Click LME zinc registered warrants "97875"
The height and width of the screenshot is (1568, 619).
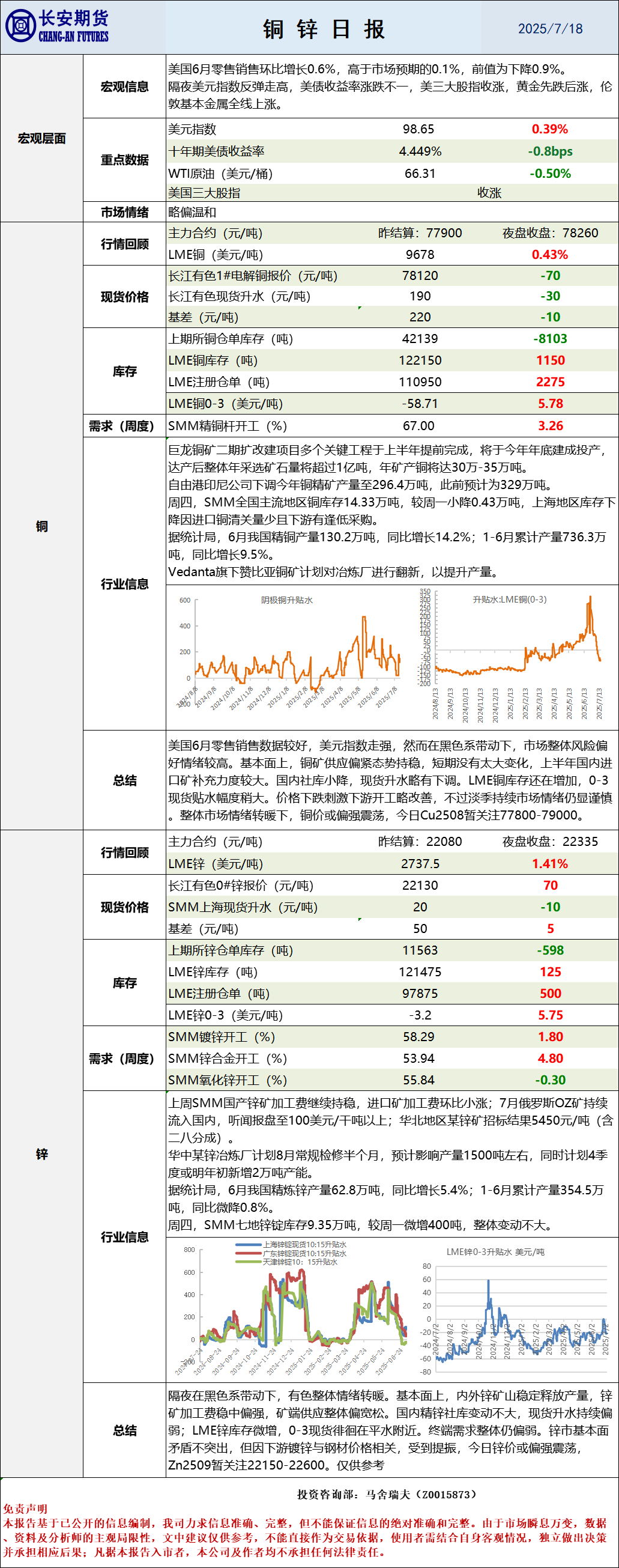point(420,994)
